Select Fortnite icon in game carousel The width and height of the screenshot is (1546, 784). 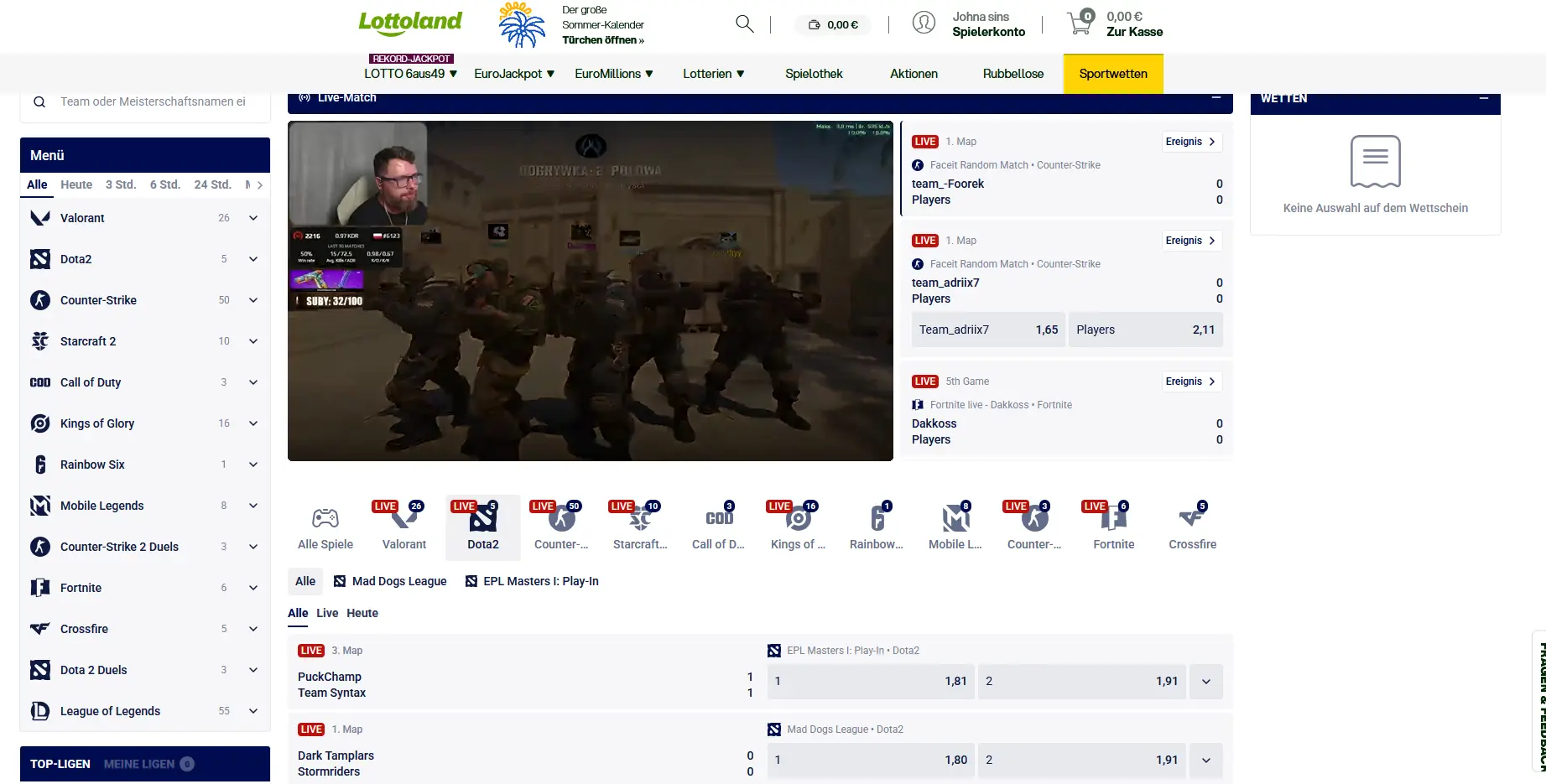[1113, 518]
